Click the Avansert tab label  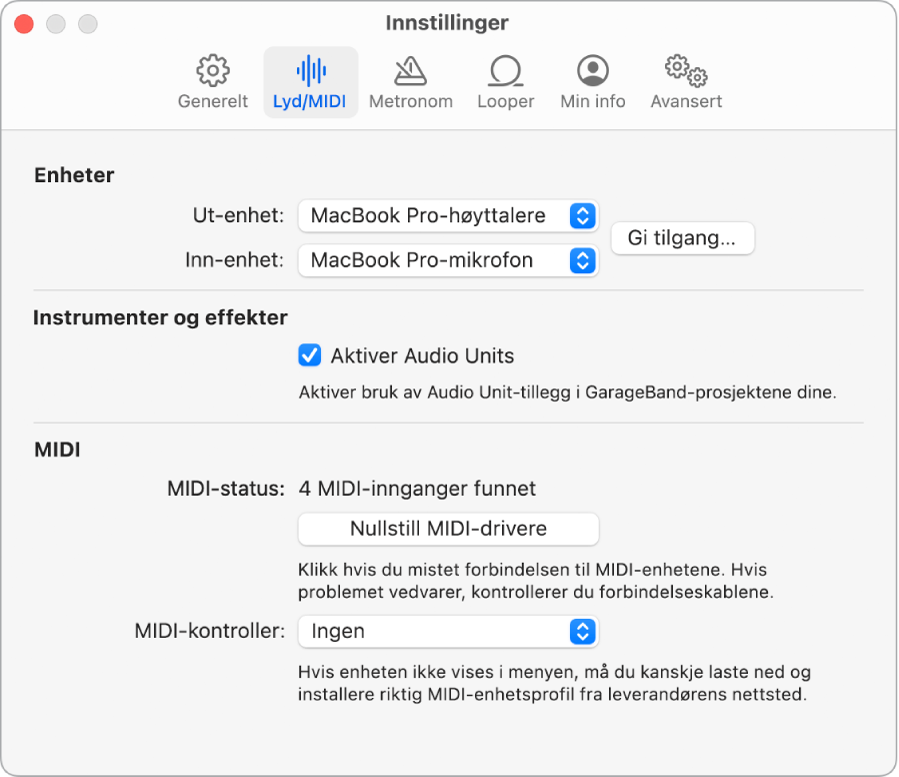686,101
